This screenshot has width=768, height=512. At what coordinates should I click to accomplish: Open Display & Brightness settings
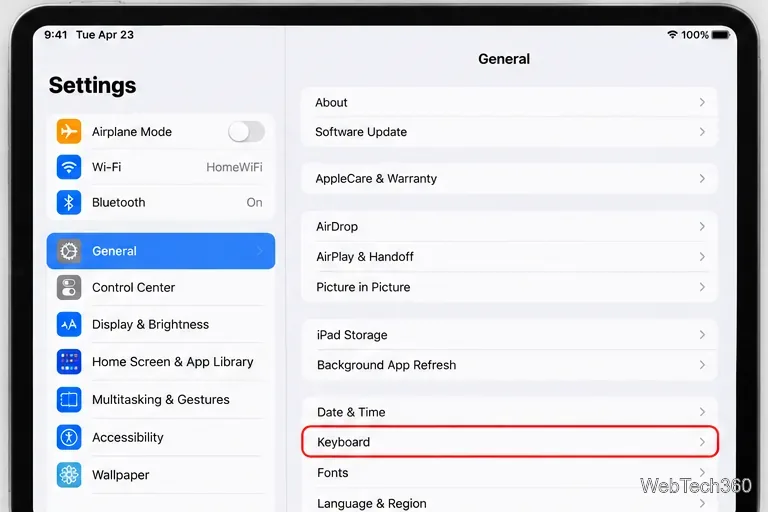coord(161,324)
